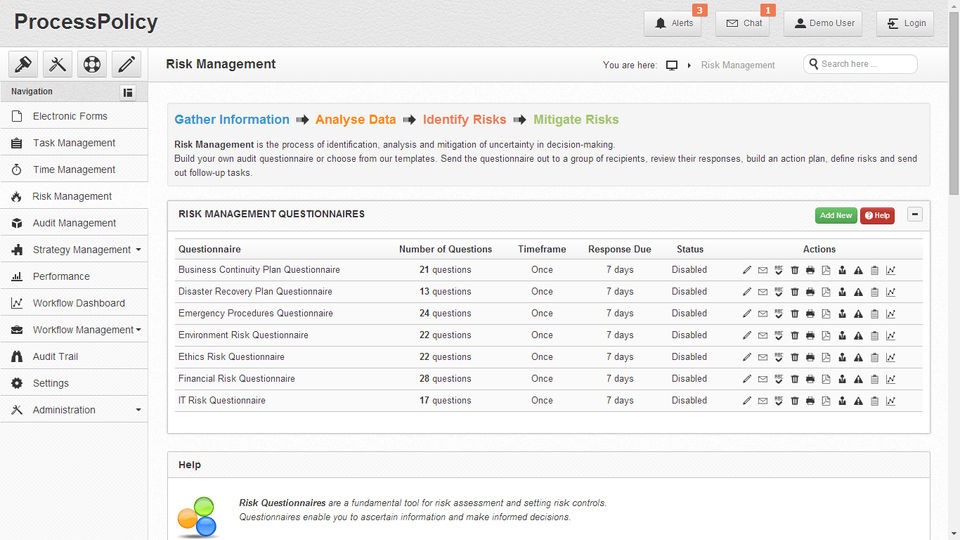
Task: Open the wrench and screwdriver tools button
Action: 57,64
